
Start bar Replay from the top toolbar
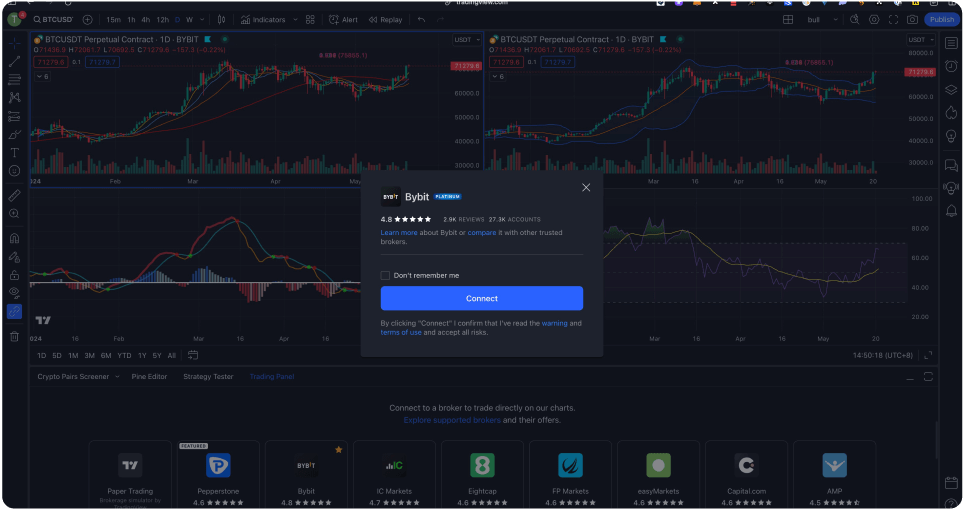385,19
